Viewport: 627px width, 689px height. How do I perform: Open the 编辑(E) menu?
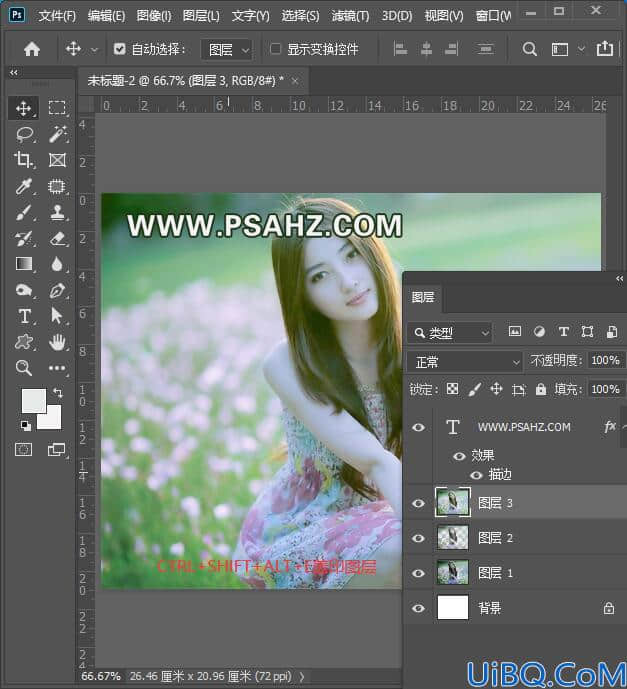pyautogui.click(x=106, y=16)
